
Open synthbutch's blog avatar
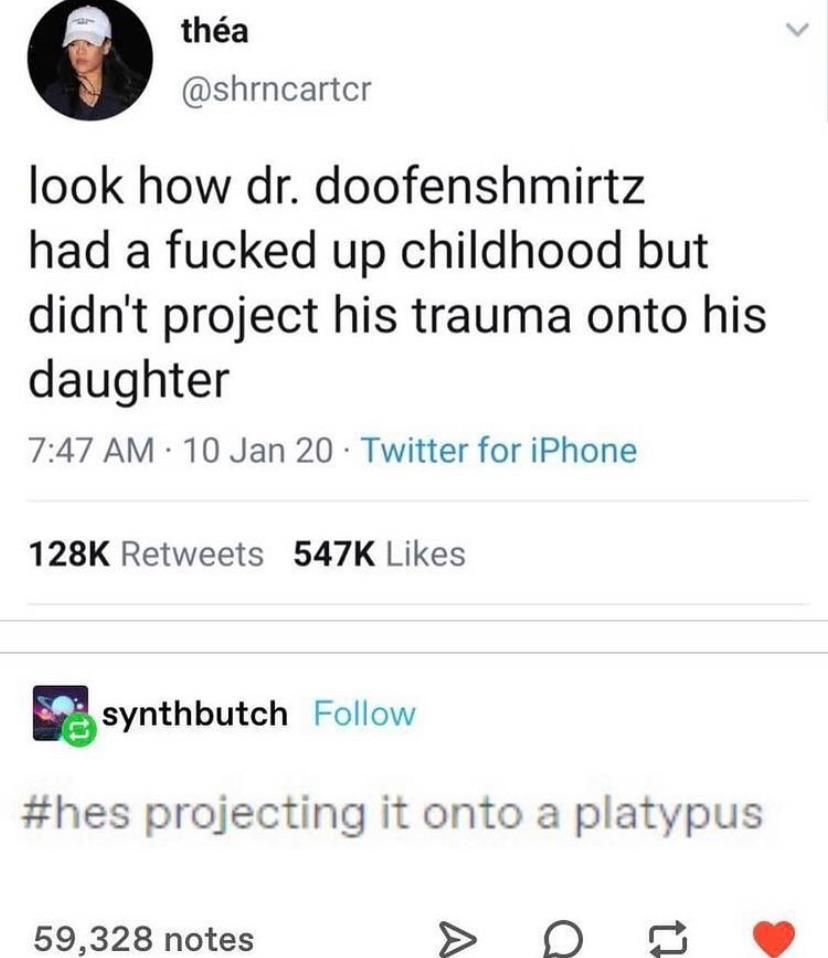[x=60, y=713]
